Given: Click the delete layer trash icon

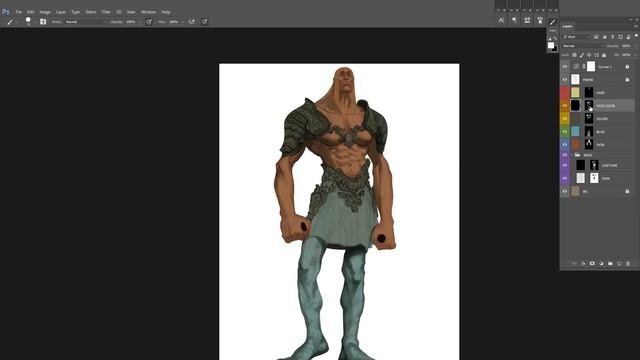Looking at the screenshot, I should coord(628,264).
